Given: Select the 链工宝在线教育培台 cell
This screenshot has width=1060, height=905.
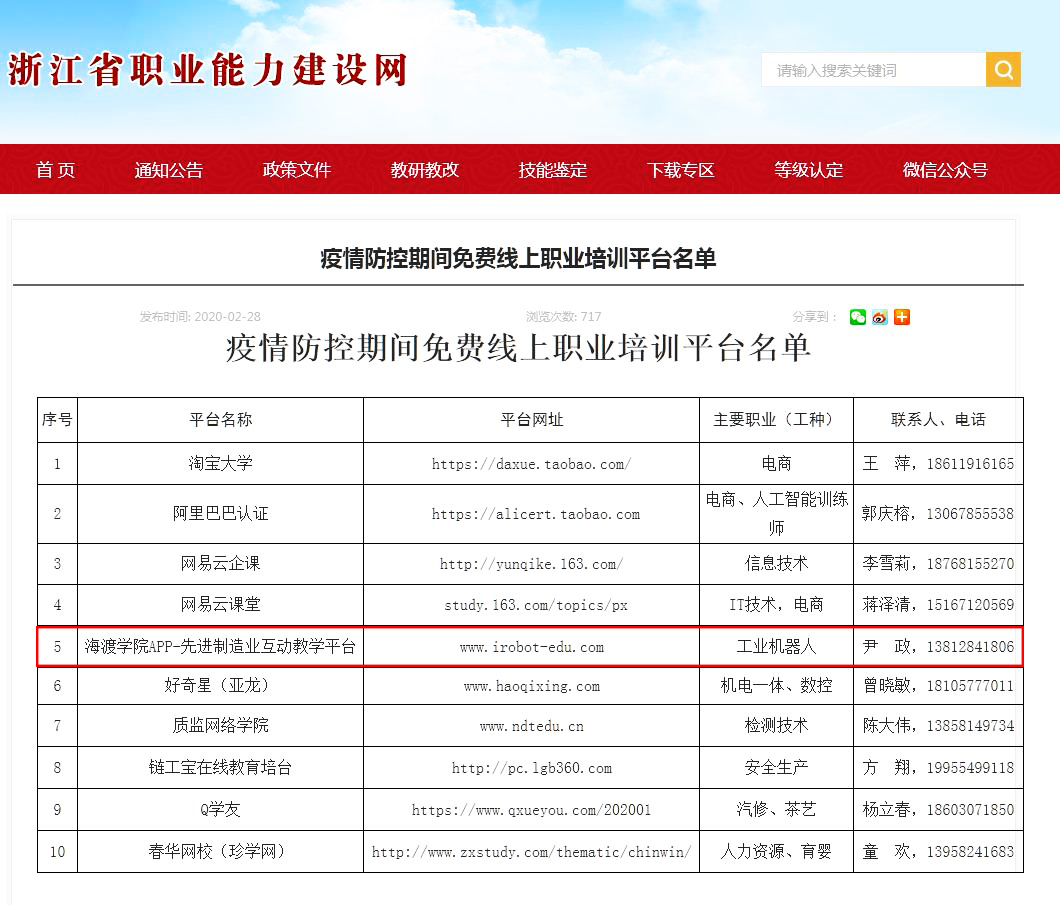Looking at the screenshot, I should pyautogui.click(x=220, y=767).
